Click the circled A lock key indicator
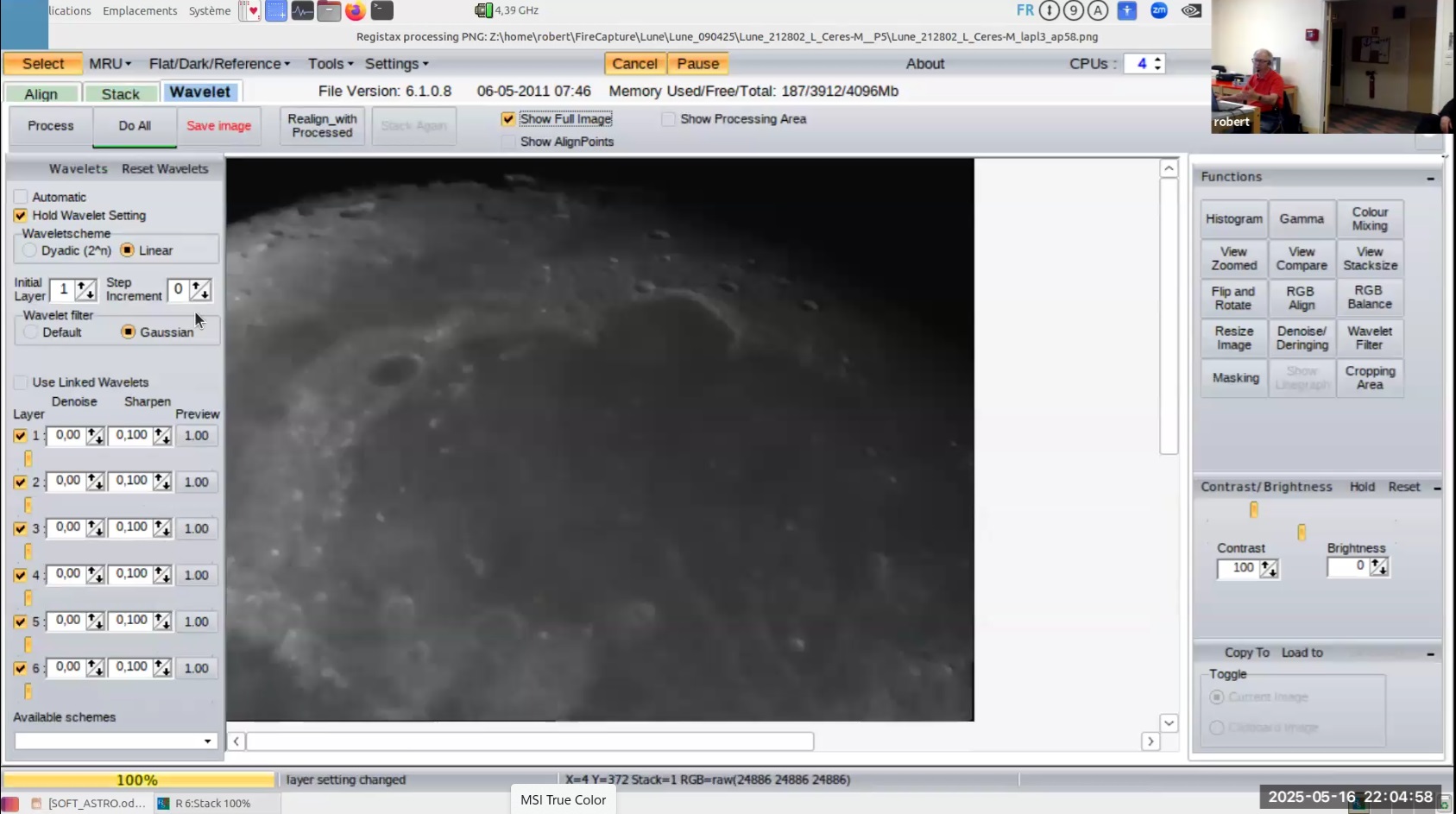This screenshot has width=1456, height=814. [1097, 10]
